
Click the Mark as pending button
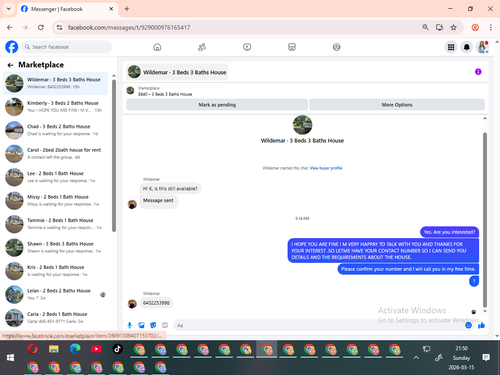(217, 105)
